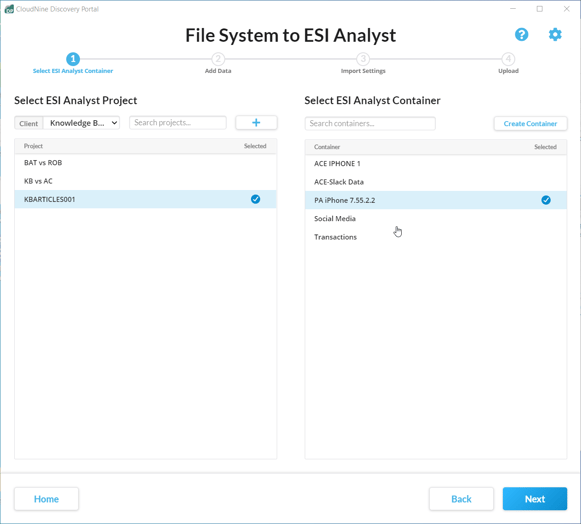The height and width of the screenshot is (524, 581).
Task: Select the KB vs AC project
Action: (146, 181)
